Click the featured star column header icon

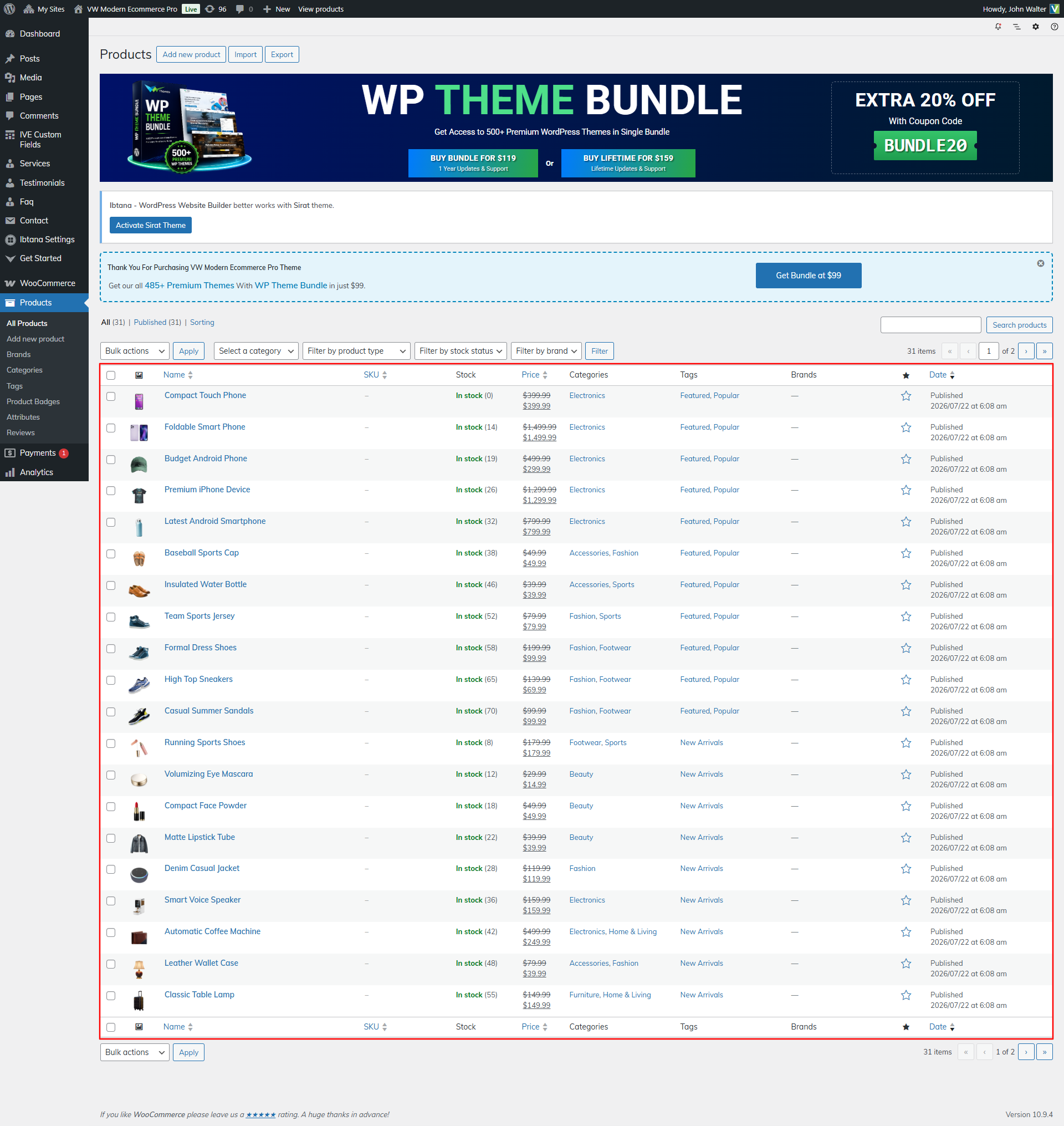pyautogui.click(x=906, y=376)
